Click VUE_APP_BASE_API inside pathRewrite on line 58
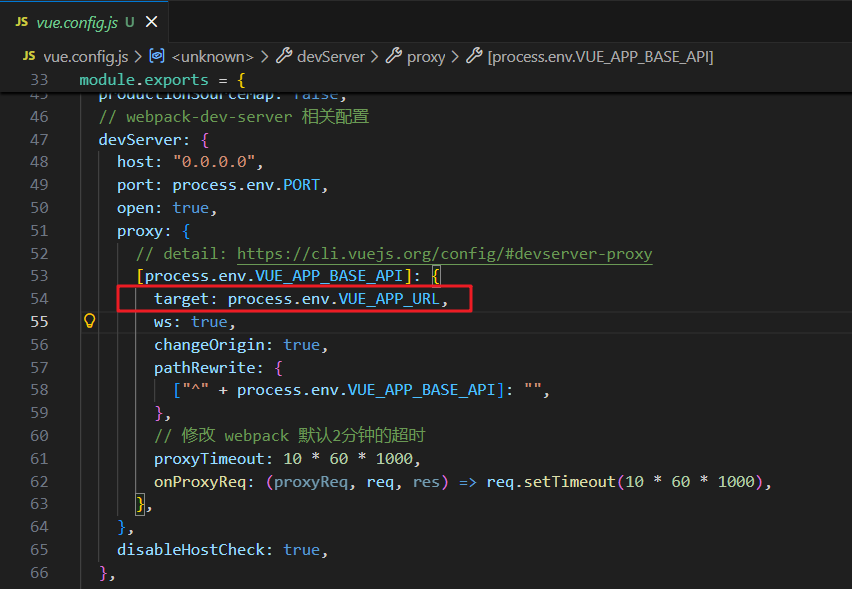852x589 pixels. pos(421,390)
